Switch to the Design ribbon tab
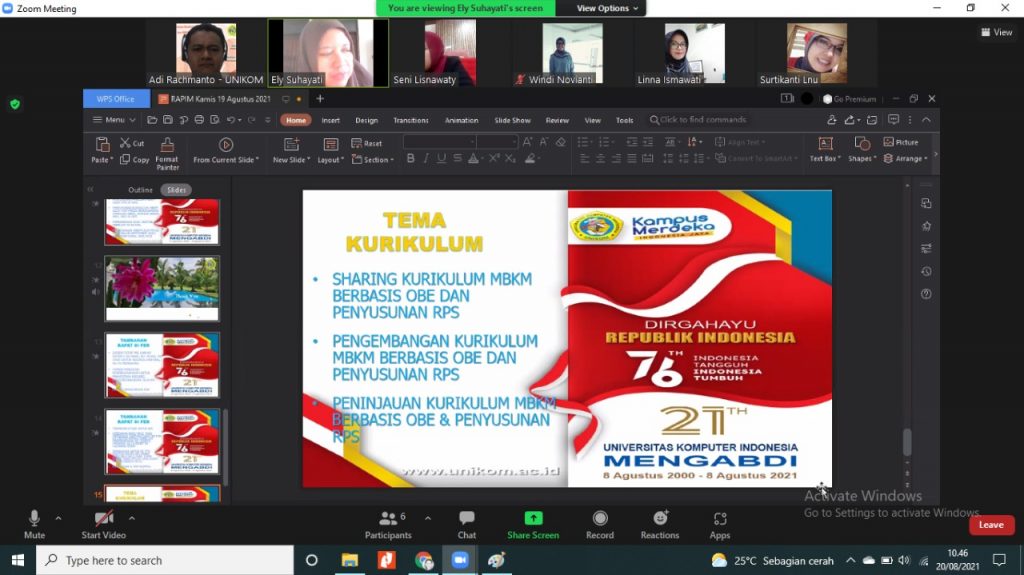1024x575 pixels. point(366,120)
